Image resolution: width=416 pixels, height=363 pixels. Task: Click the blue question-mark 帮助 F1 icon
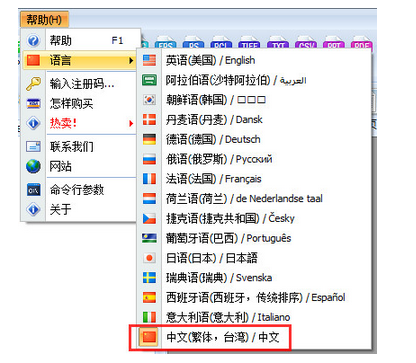[33, 41]
